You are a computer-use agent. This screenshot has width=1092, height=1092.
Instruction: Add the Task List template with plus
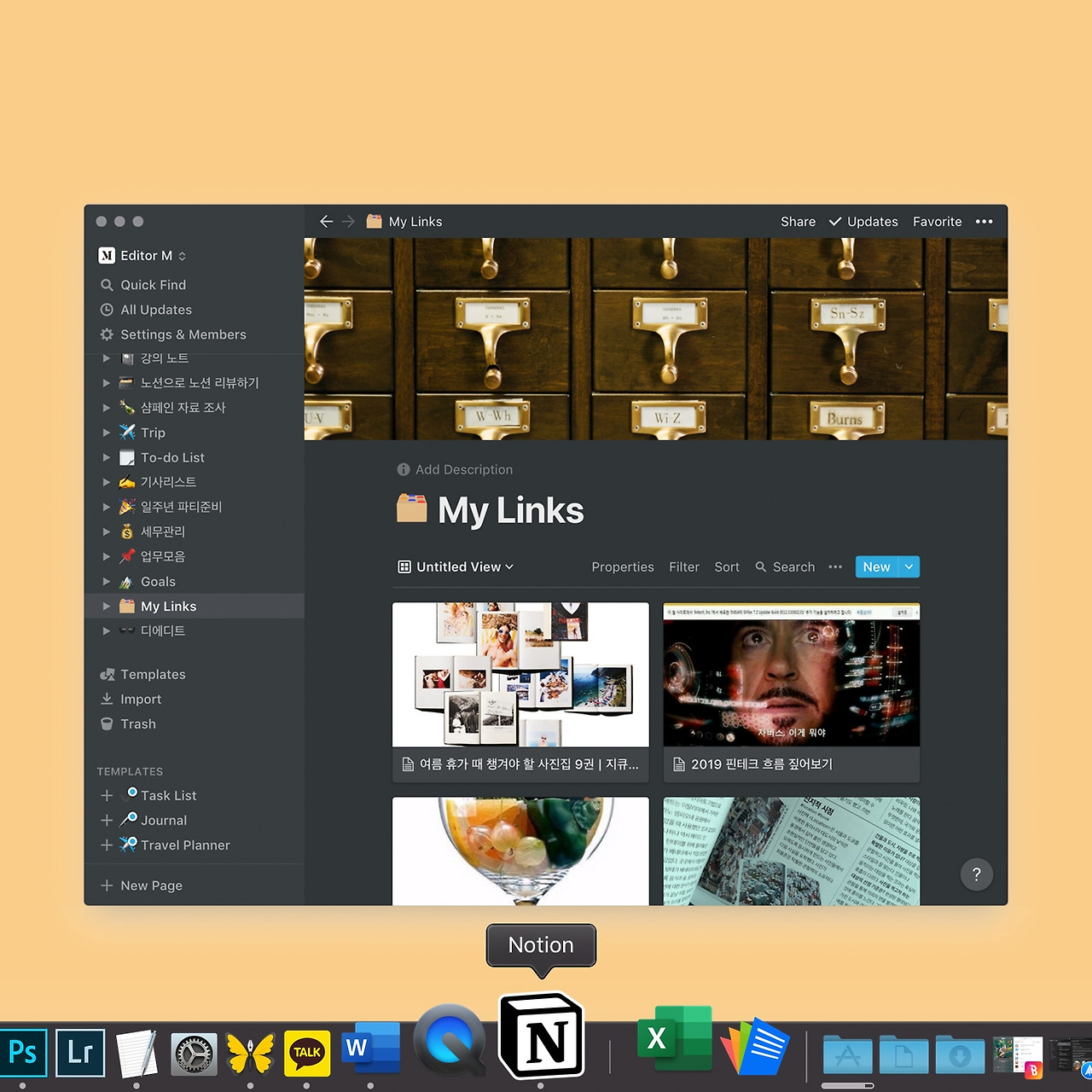pos(107,795)
